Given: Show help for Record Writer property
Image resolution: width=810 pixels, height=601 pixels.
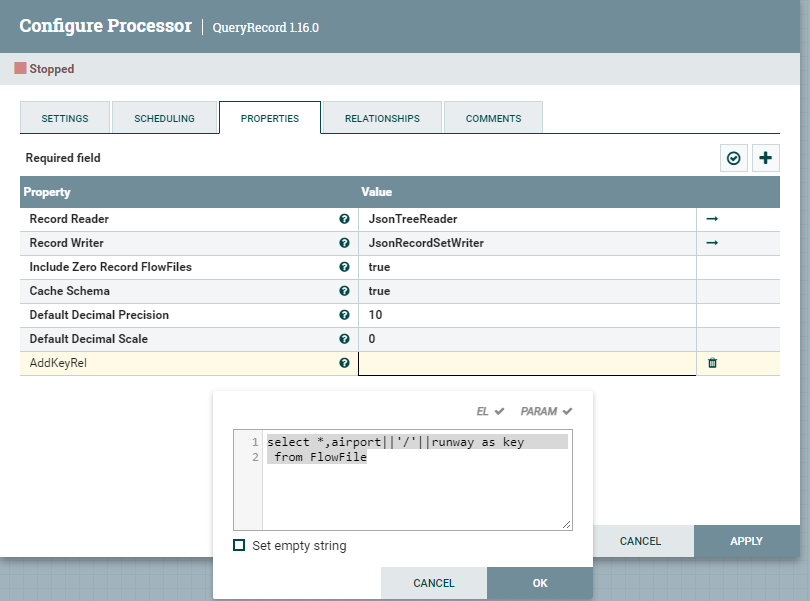Looking at the screenshot, I should (344, 243).
